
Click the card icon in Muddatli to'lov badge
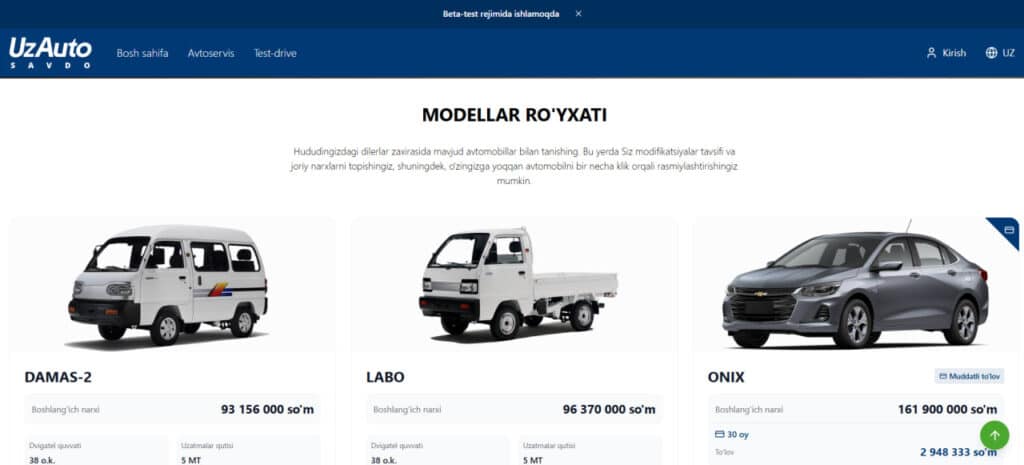click(943, 377)
